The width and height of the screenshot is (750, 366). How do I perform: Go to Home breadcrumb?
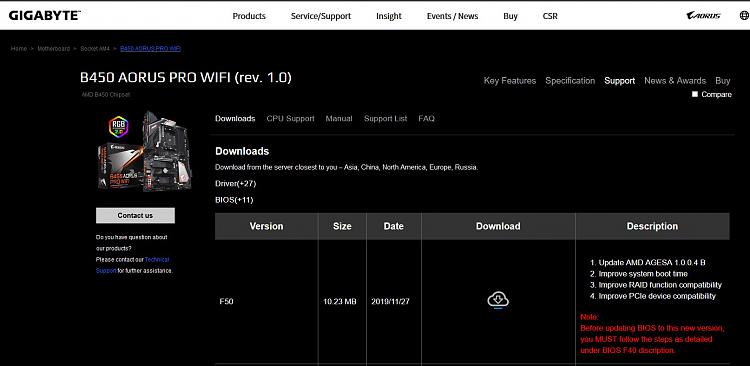[x=19, y=49]
